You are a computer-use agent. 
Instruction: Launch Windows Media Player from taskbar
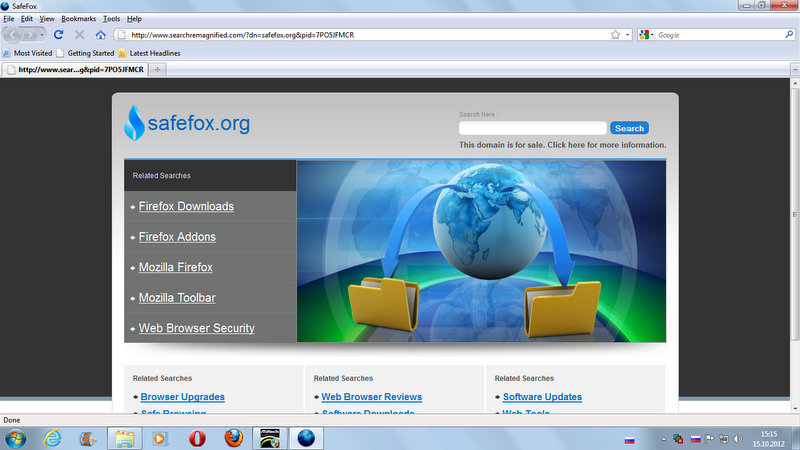(160, 438)
